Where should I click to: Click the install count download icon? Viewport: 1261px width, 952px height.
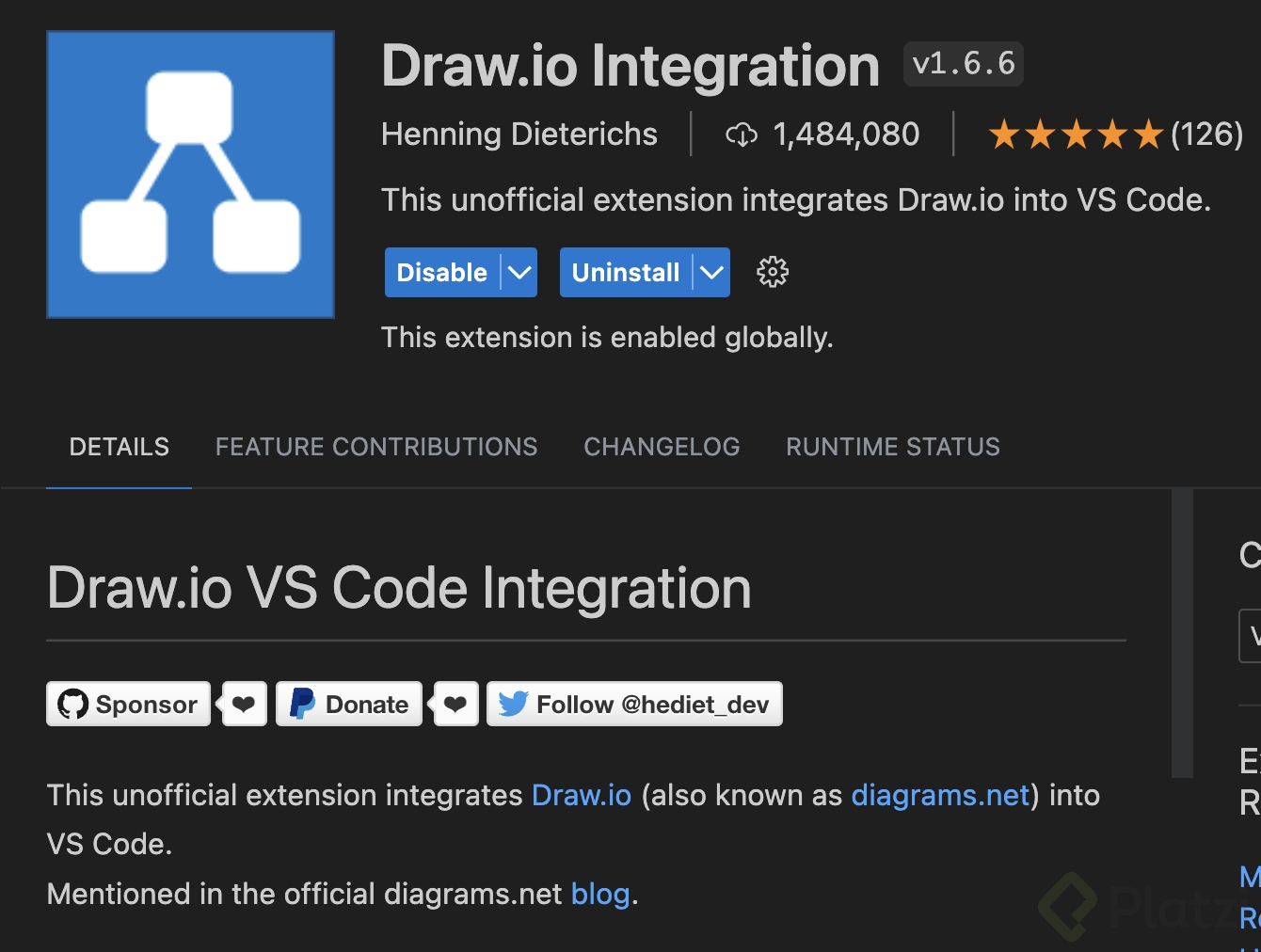(x=742, y=135)
